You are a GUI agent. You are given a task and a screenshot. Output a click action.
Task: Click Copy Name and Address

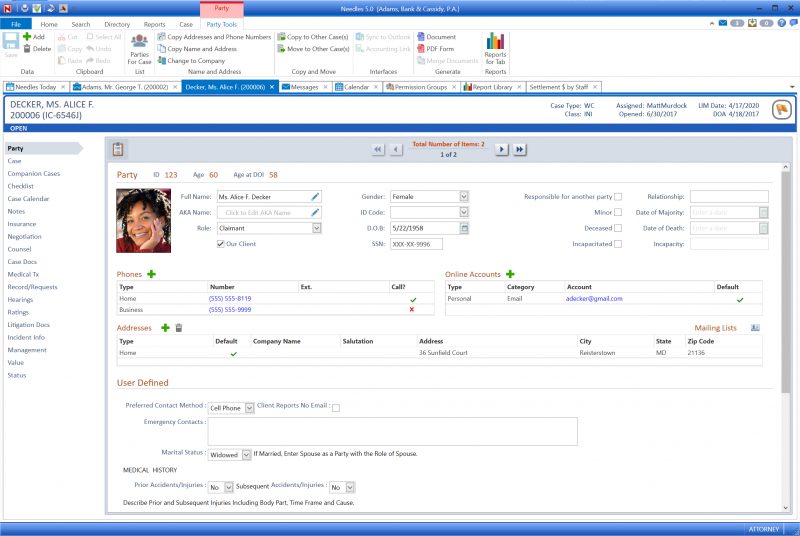tap(197, 49)
